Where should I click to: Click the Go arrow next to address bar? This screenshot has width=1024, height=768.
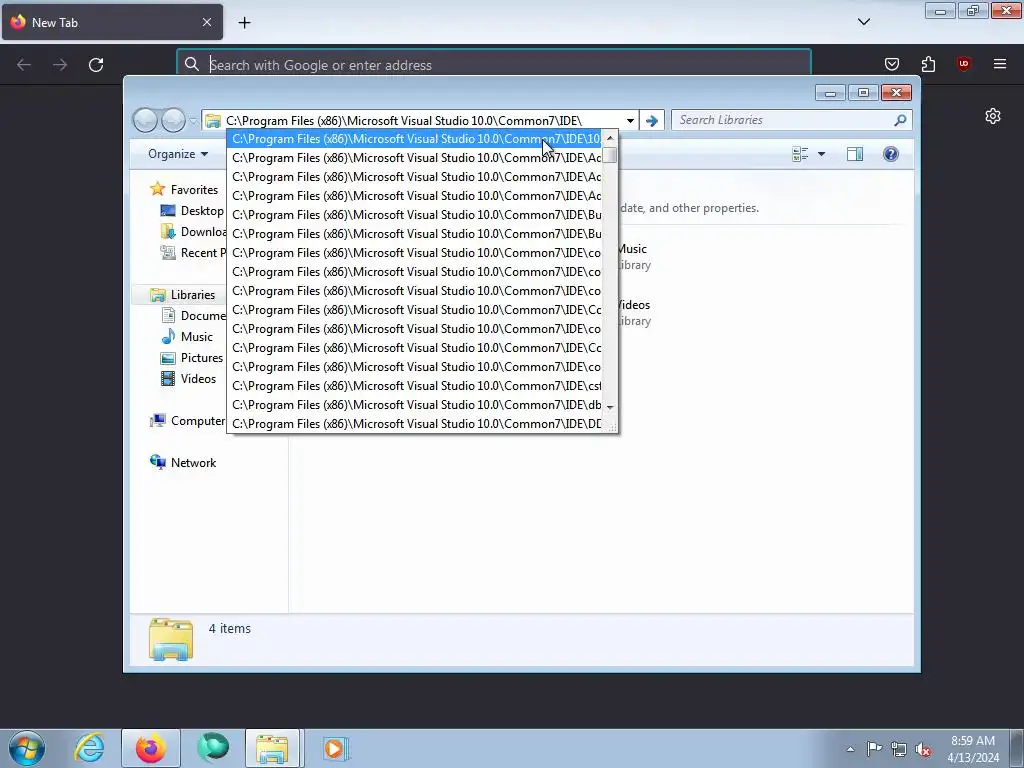tap(652, 121)
